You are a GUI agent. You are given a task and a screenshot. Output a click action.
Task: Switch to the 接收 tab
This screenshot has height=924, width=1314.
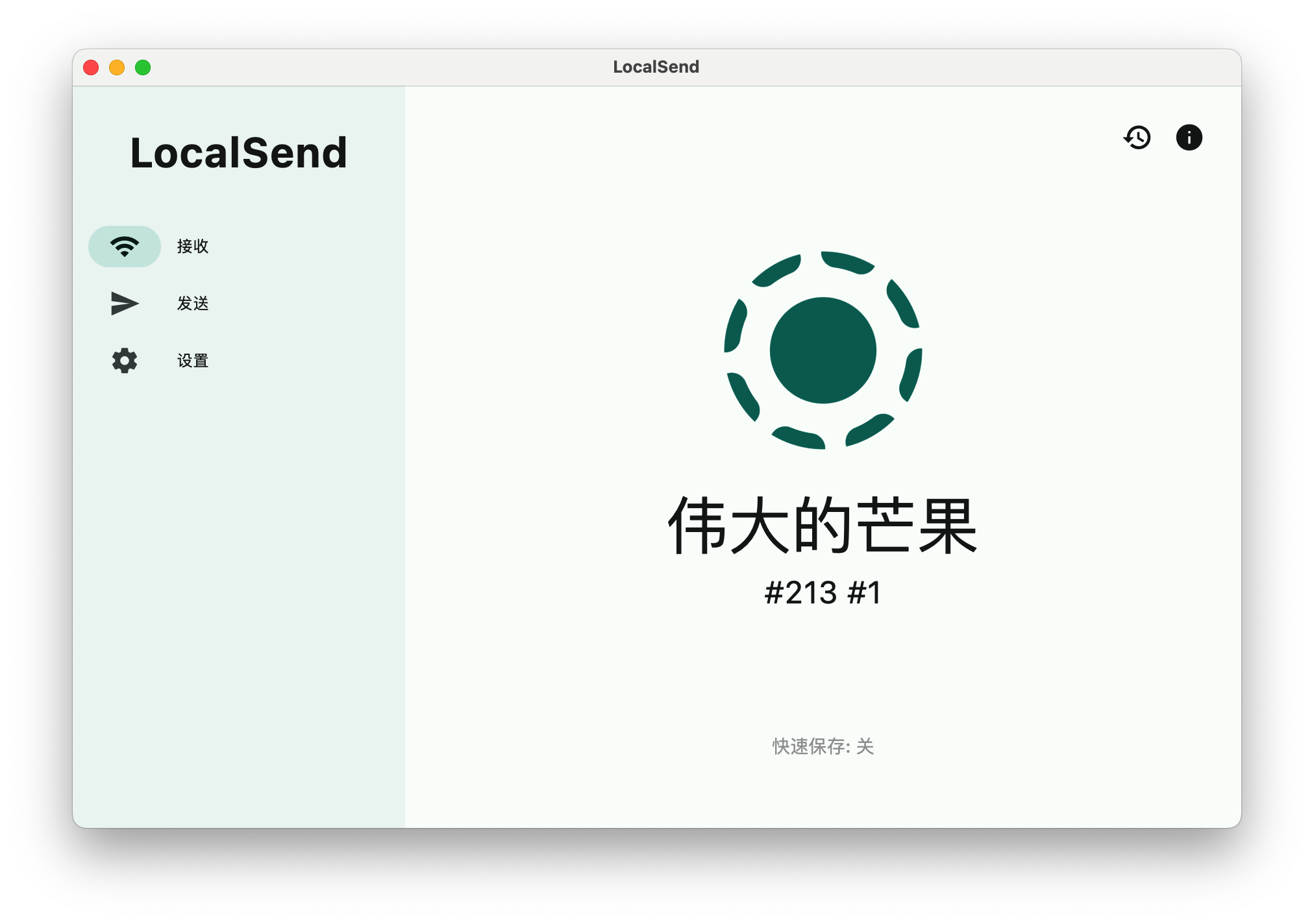pos(193,246)
